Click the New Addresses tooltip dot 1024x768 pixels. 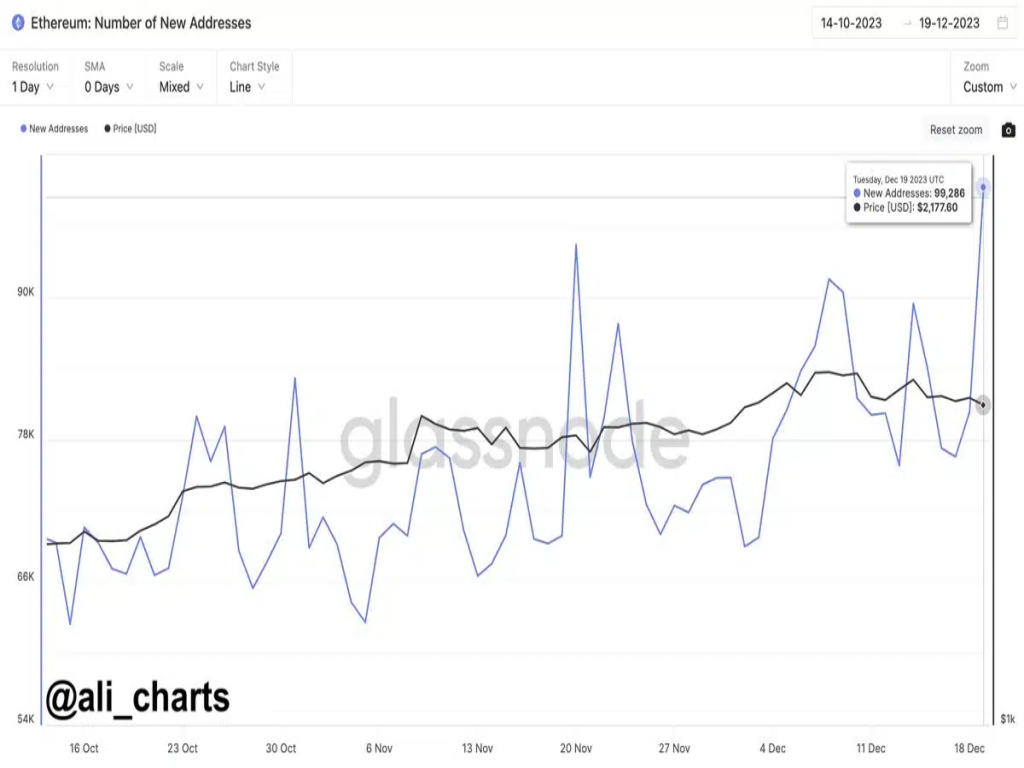pos(857,193)
